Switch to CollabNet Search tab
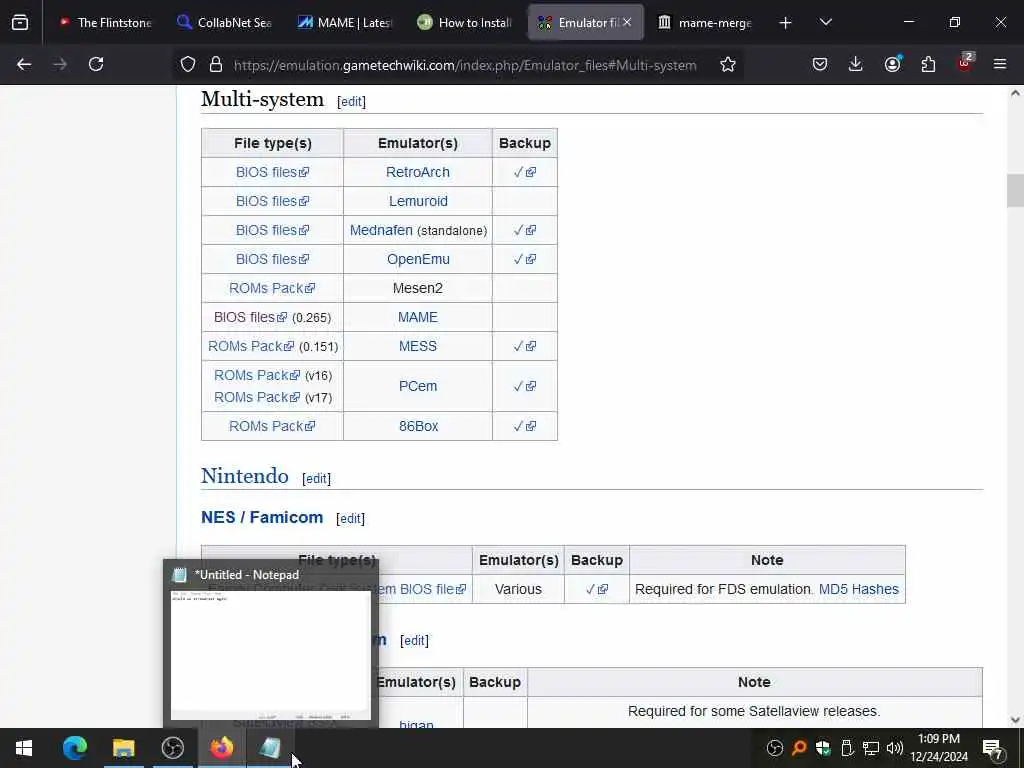Viewport: 1024px width, 768px height. pos(224,23)
